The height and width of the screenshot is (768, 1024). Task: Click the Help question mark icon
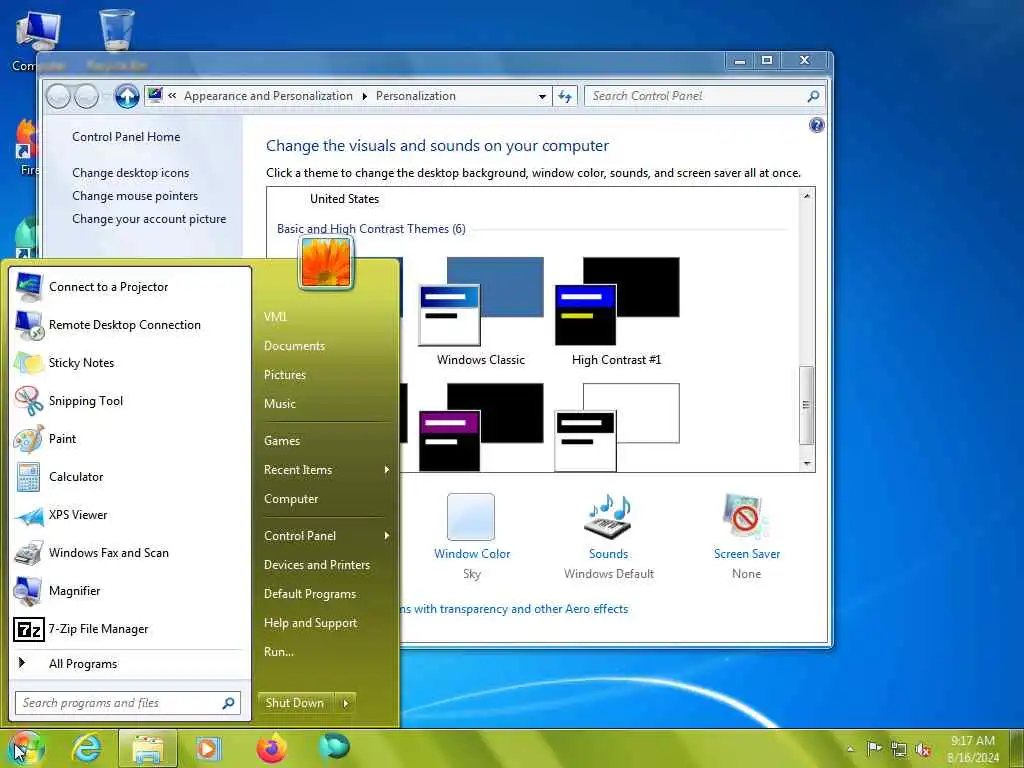point(816,125)
